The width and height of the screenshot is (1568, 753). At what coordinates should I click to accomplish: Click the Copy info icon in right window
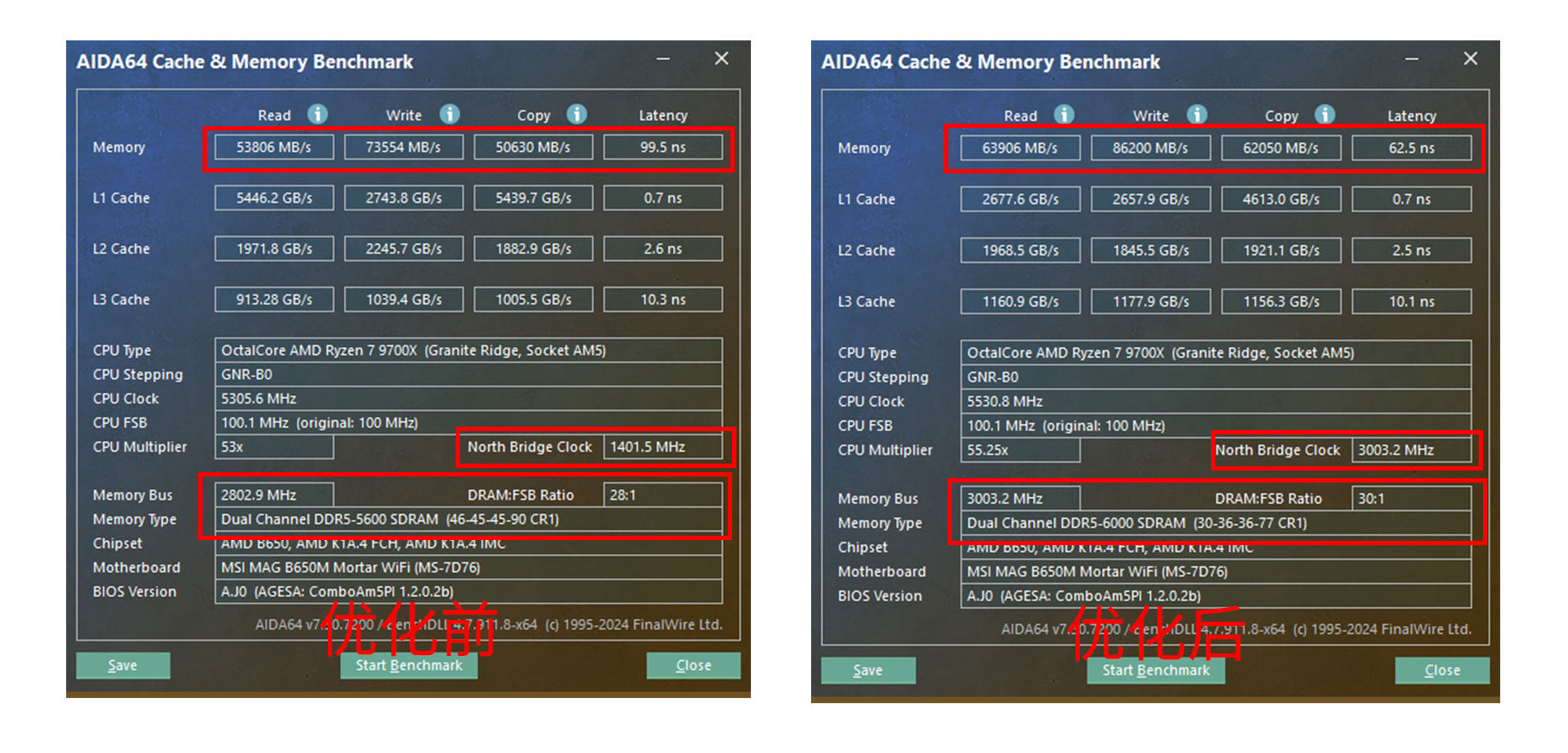coord(1325,115)
